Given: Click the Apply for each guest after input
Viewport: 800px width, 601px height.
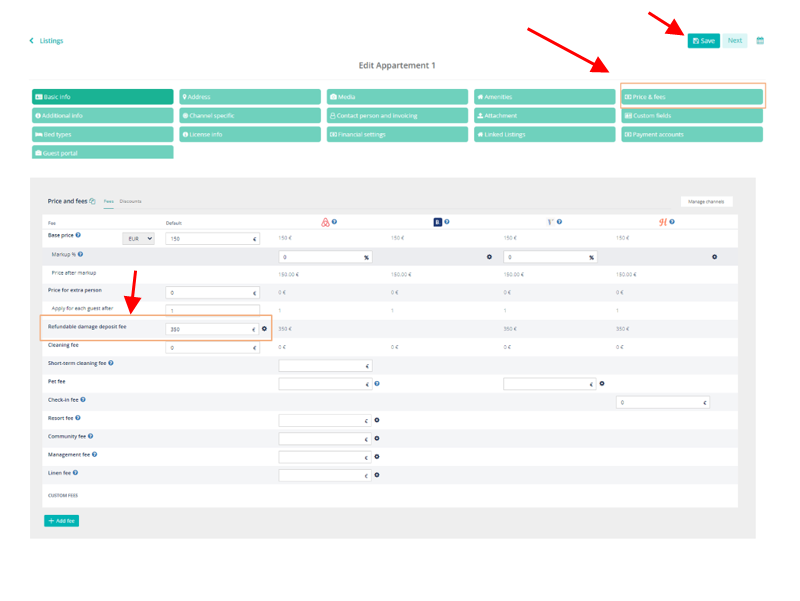Looking at the screenshot, I should click(x=213, y=310).
